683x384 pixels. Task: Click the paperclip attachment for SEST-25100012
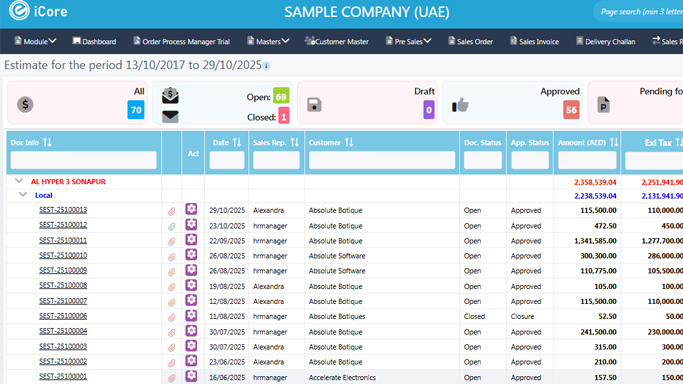(172, 226)
